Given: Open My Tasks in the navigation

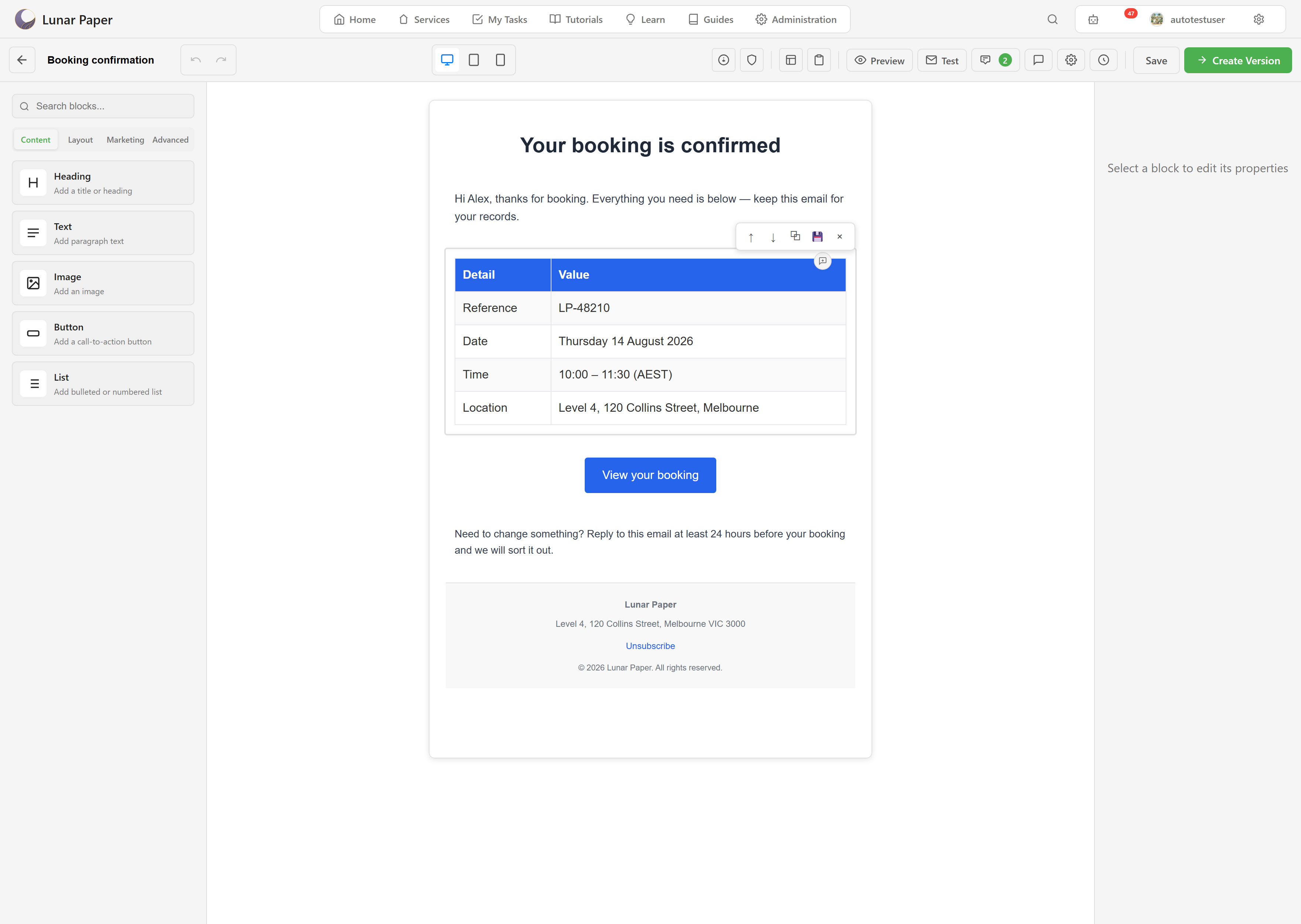Looking at the screenshot, I should 499,19.
